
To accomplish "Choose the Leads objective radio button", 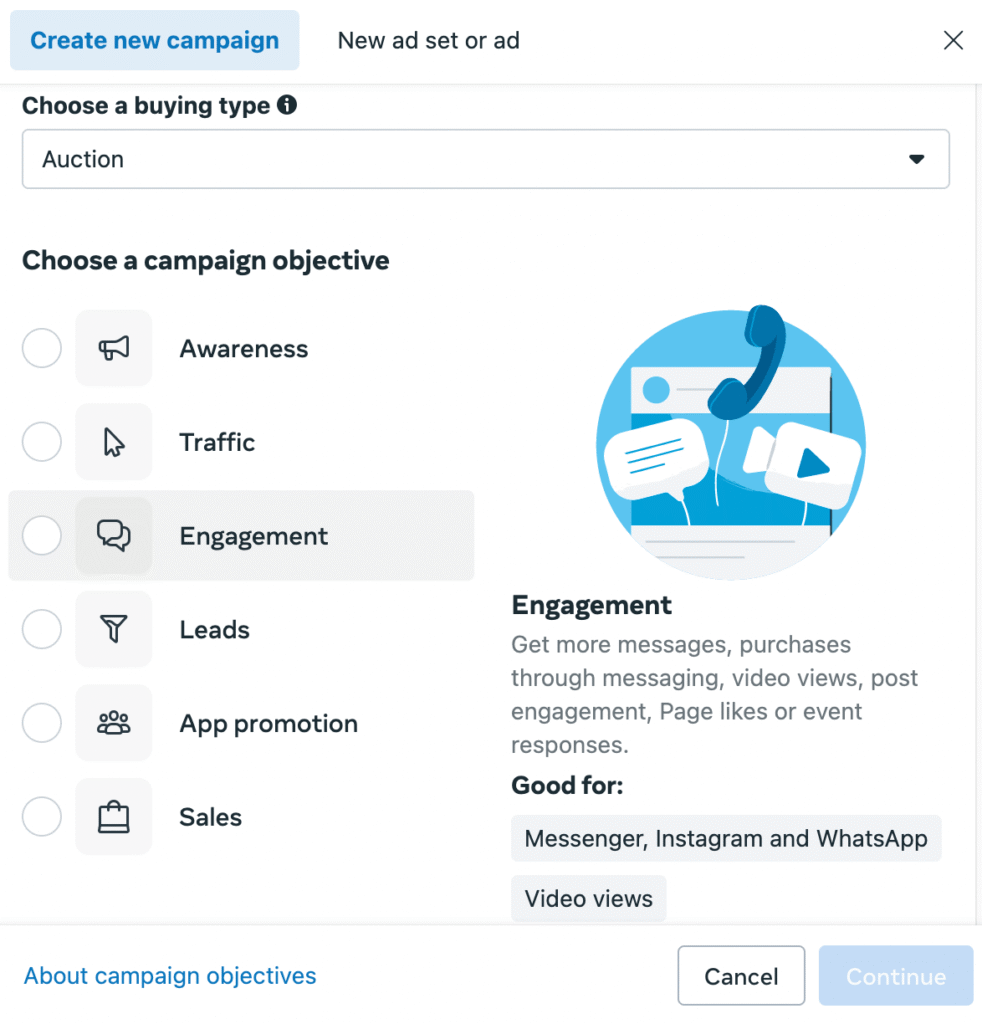I will 42,630.
